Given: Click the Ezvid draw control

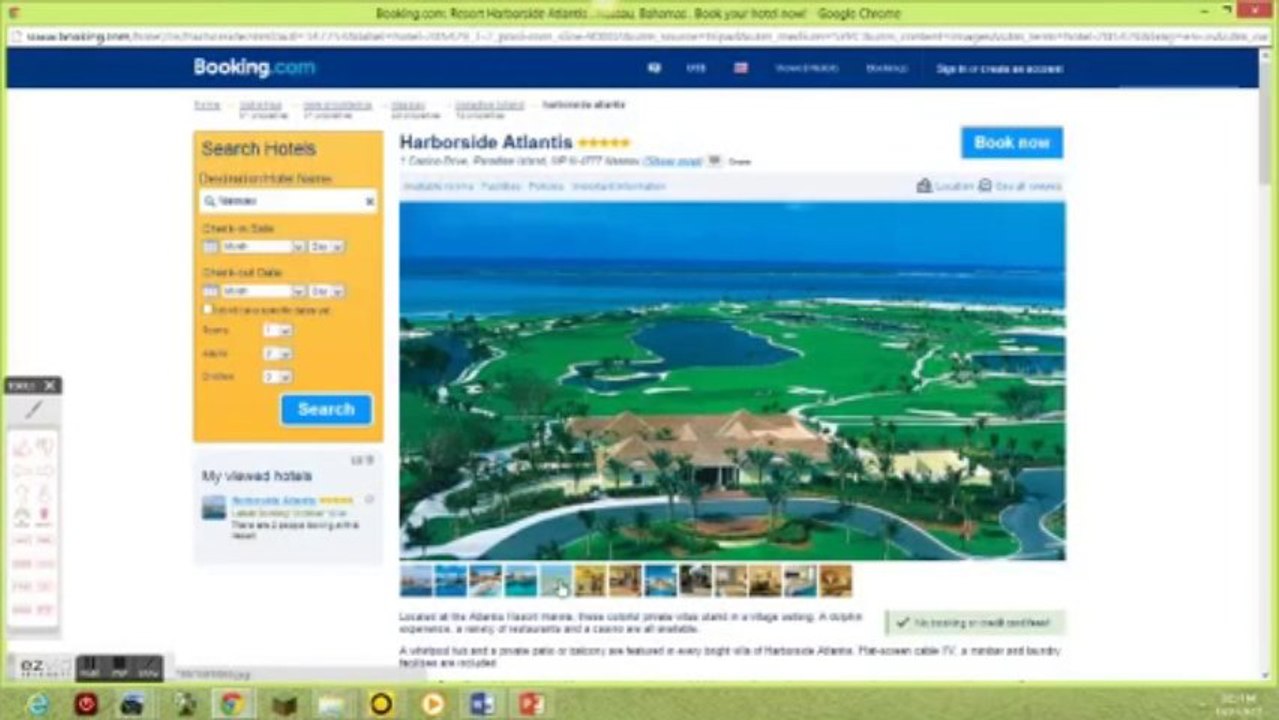Looking at the screenshot, I should point(148,667).
